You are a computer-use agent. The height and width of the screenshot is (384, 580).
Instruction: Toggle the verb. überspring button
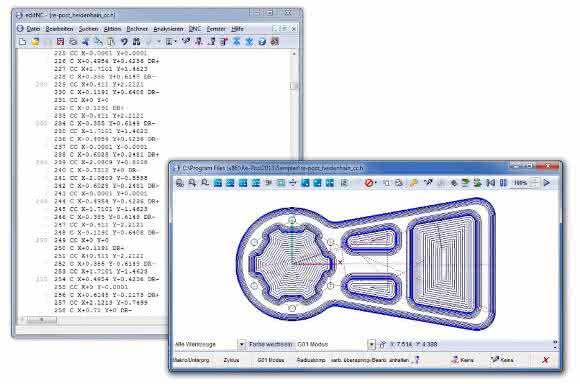pyautogui.click(x=350, y=360)
